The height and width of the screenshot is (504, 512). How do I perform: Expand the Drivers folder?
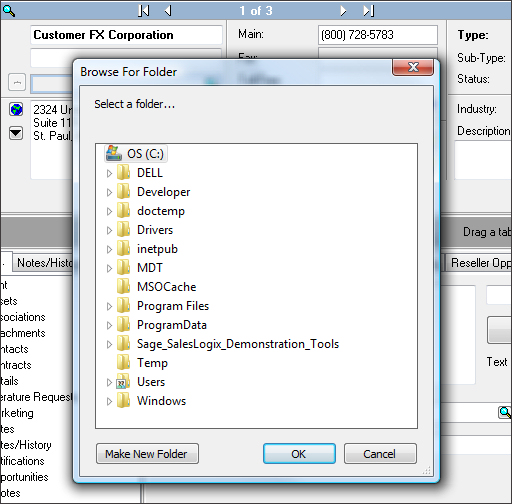pos(109,230)
